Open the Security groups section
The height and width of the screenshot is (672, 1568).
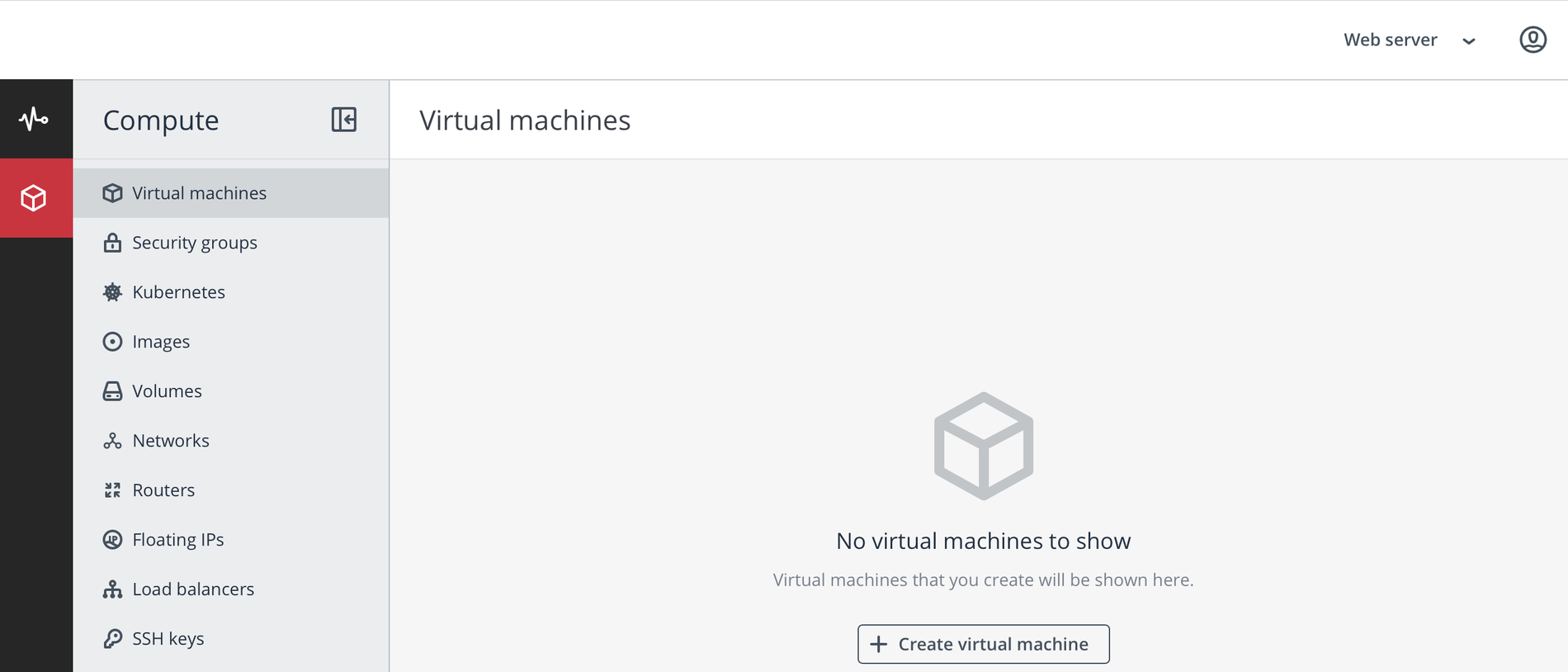click(x=194, y=242)
